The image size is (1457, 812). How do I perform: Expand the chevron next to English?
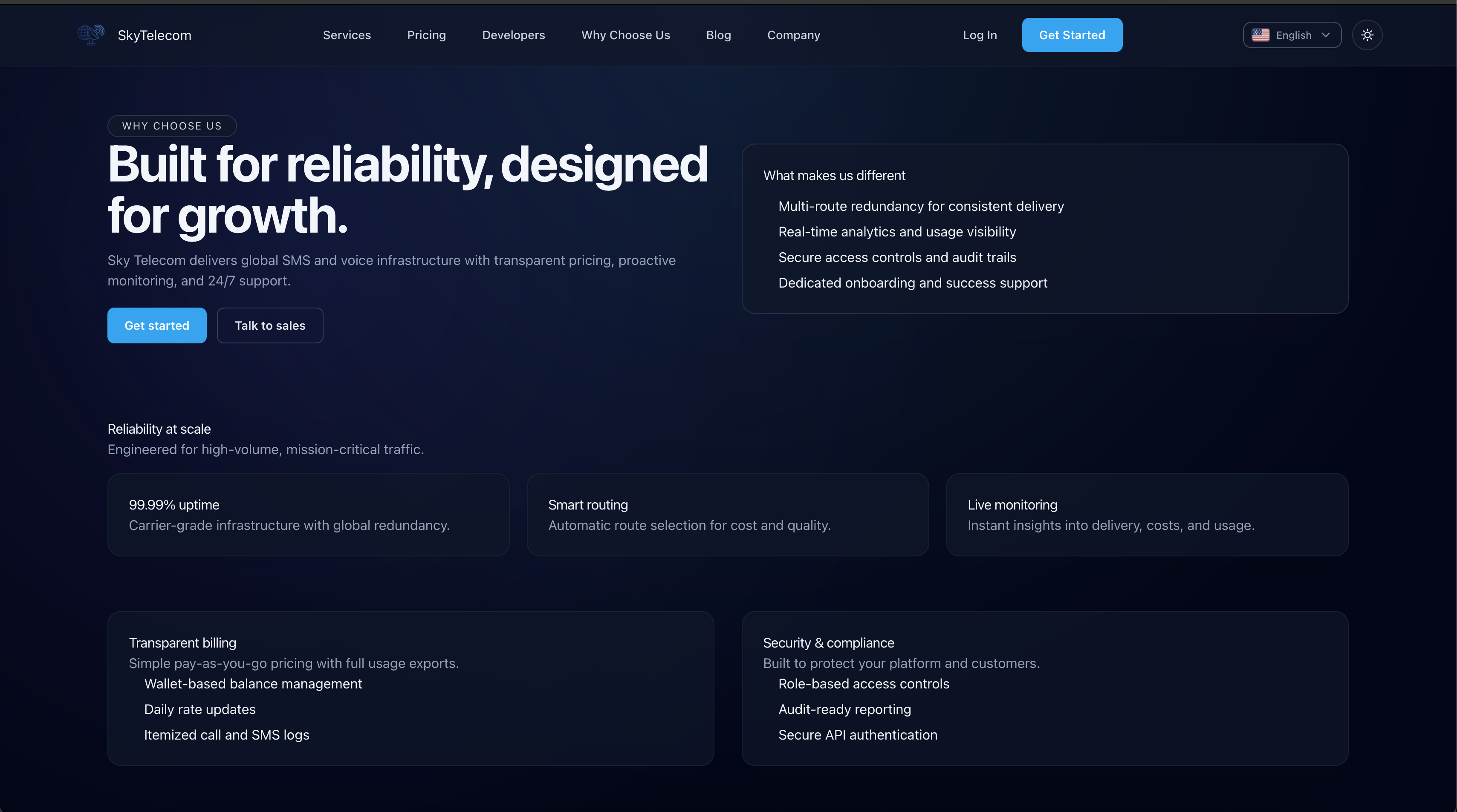[x=1326, y=35]
